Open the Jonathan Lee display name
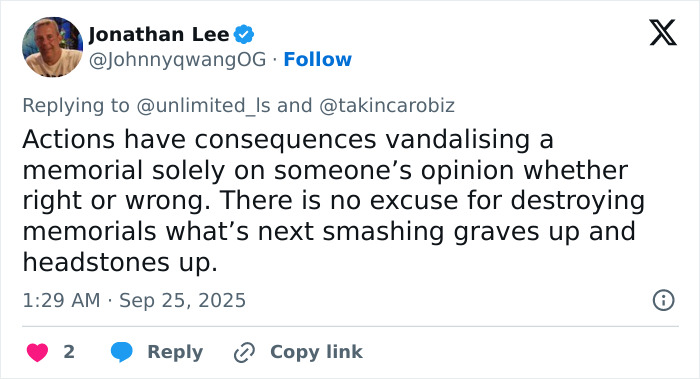Image resolution: width=700 pixels, height=379 pixels. (x=159, y=34)
